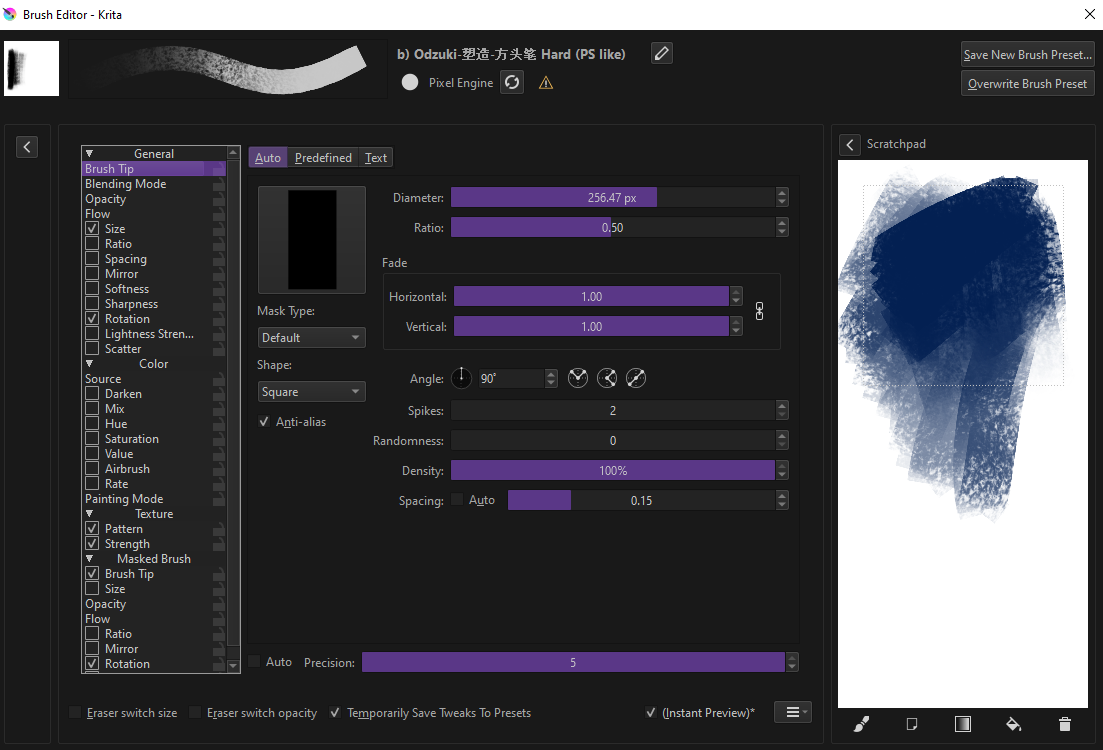
Task: Click the rename brush pencil icon
Action: click(661, 54)
